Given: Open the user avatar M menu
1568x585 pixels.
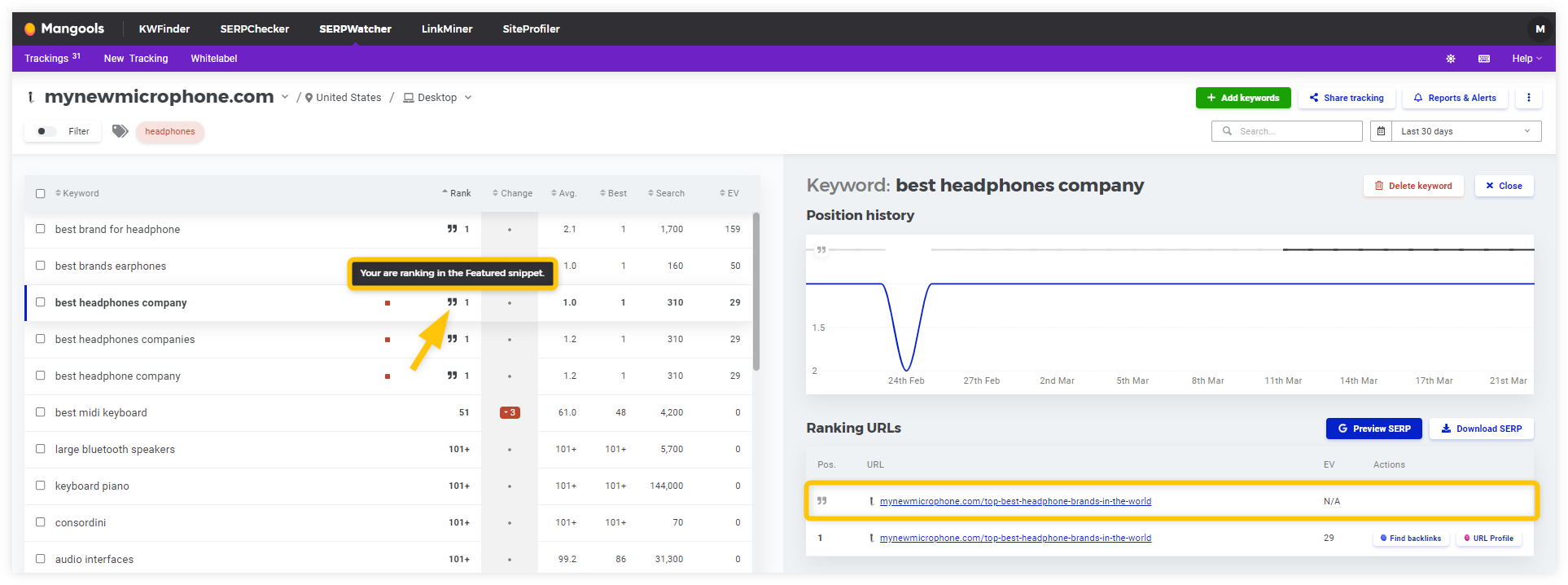Looking at the screenshot, I should (1540, 29).
